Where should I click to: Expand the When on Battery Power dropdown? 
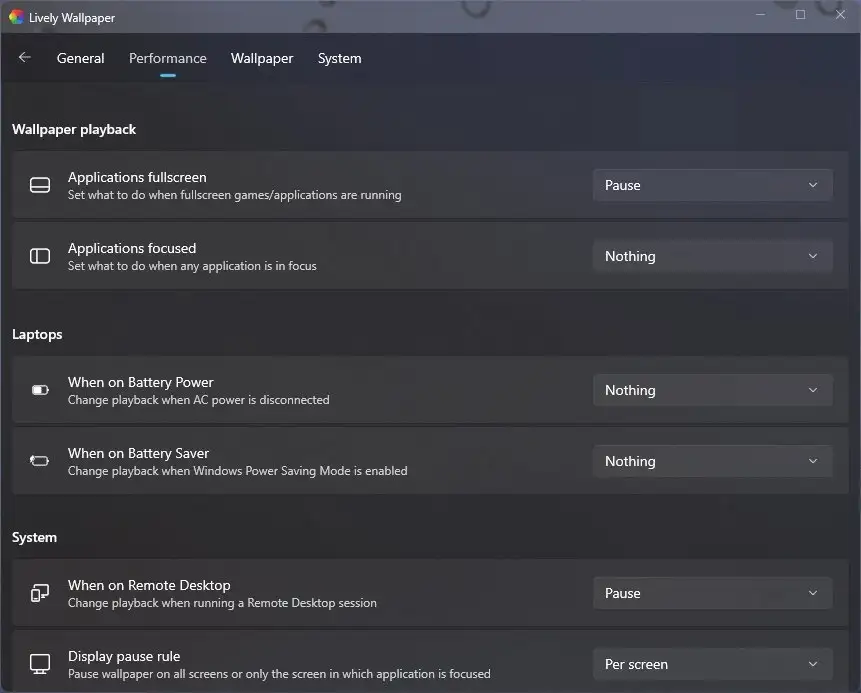coord(712,390)
